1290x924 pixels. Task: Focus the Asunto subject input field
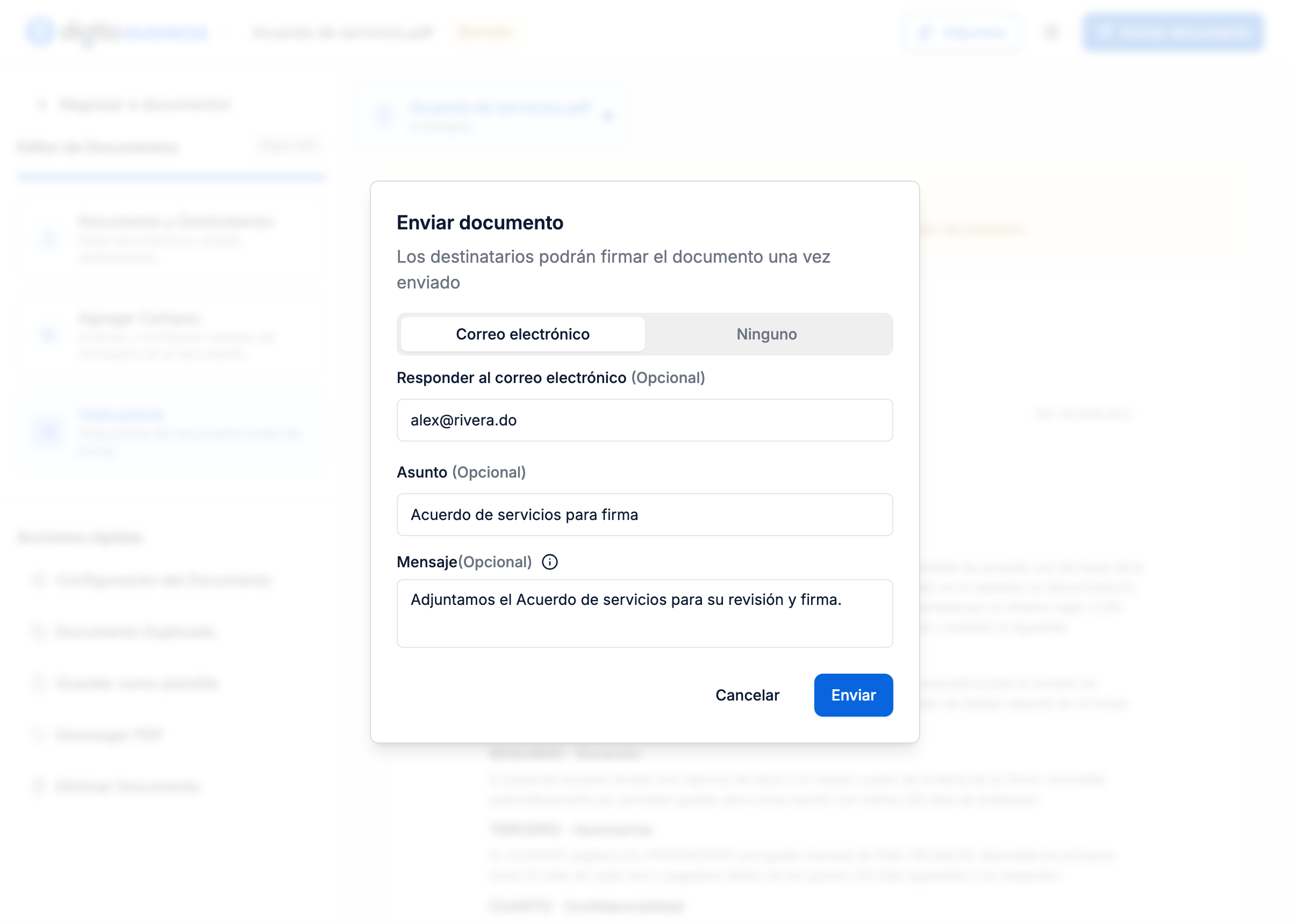(644, 515)
